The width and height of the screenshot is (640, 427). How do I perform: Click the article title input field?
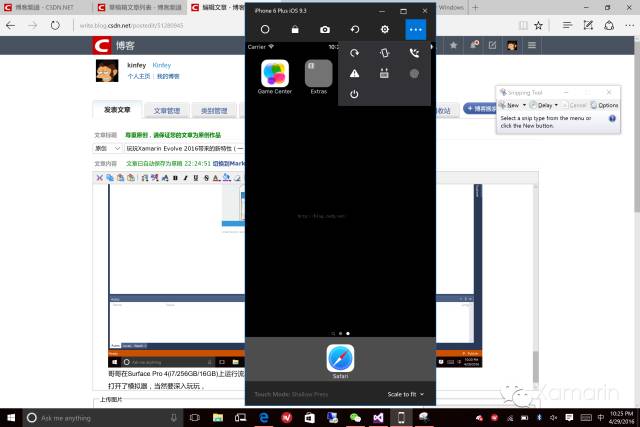[x=184, y=149]
